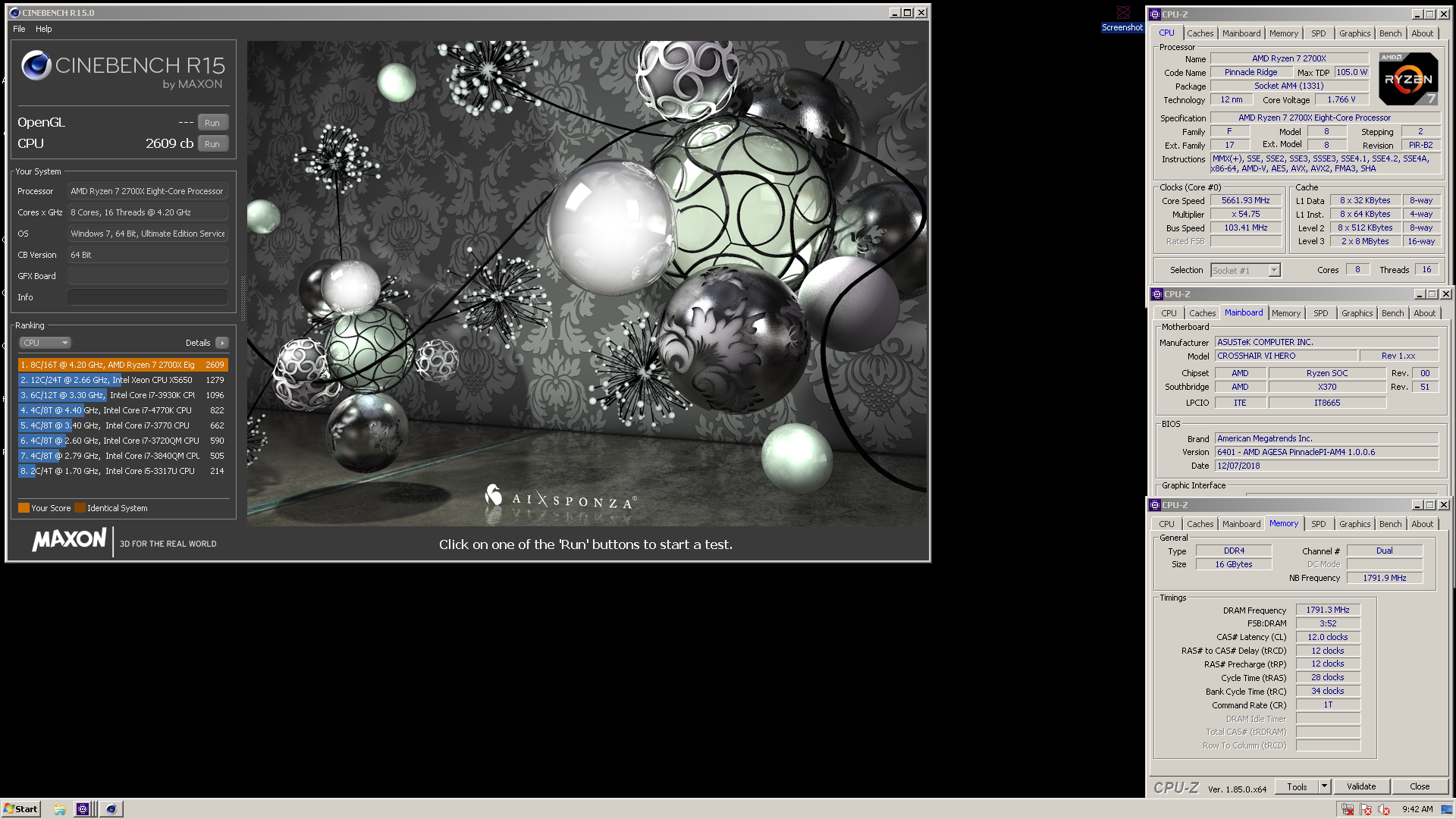The width and height of the screenshot is (1456, 819).
Task: Click the GFX Board field in Cinebench
Action: point(148,276)
